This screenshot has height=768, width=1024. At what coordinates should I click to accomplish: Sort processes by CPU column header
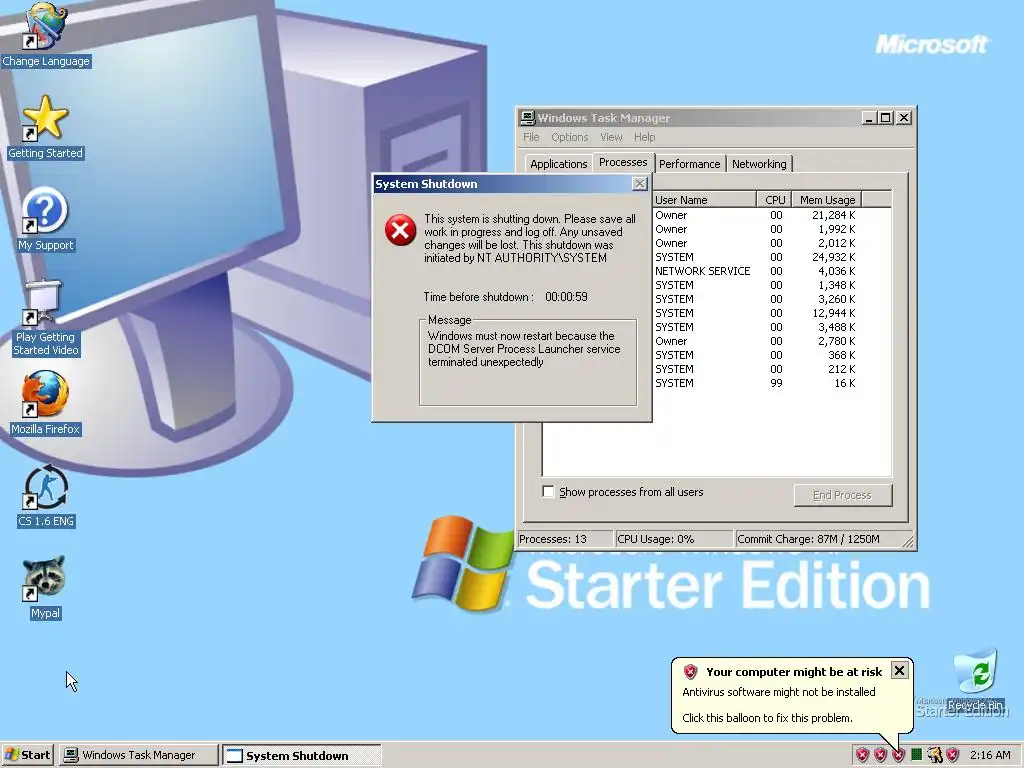[775, 200]
